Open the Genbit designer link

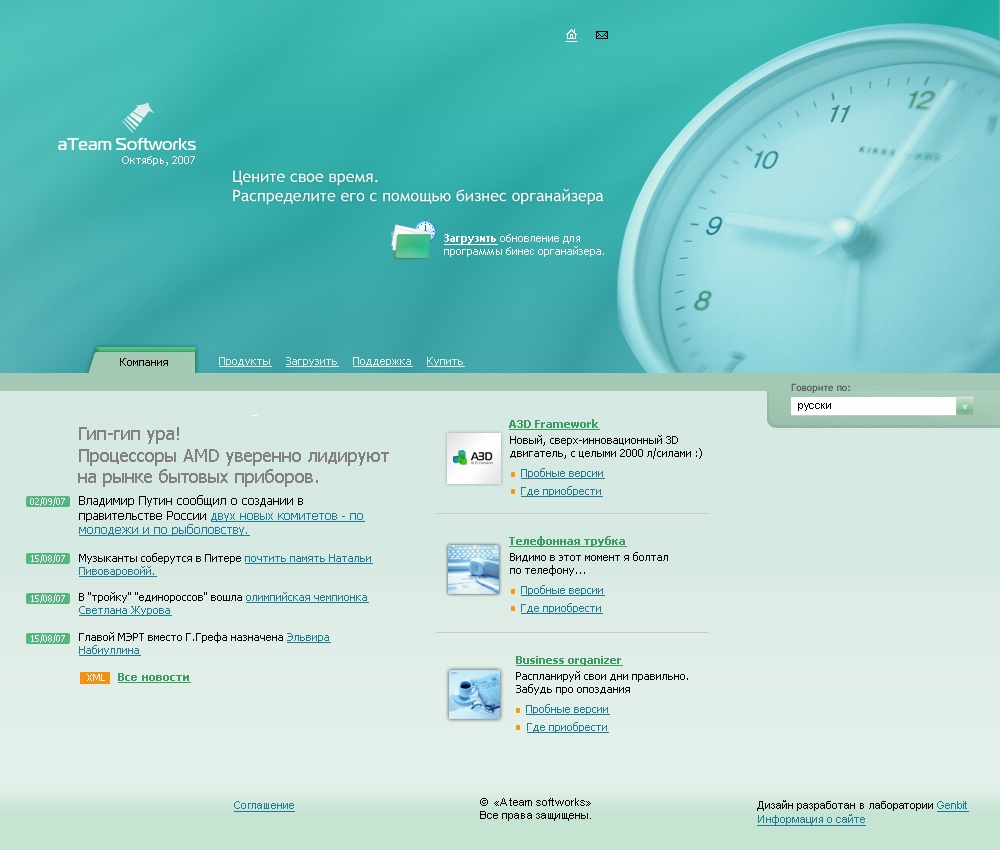point(952,805)
